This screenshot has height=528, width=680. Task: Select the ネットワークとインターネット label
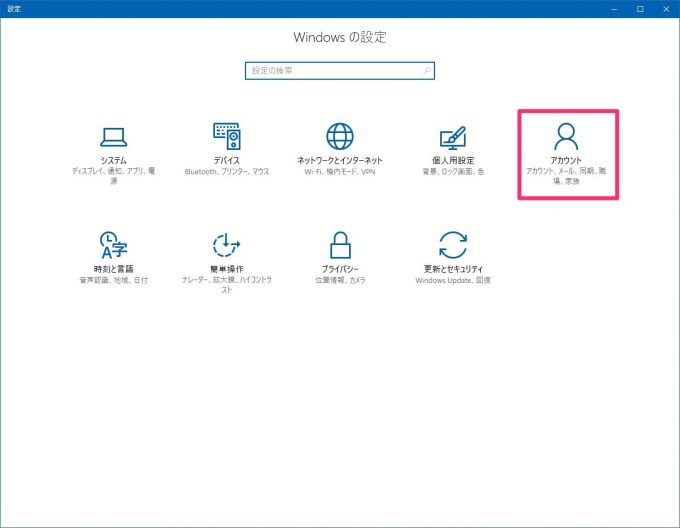tap(340, 160)
